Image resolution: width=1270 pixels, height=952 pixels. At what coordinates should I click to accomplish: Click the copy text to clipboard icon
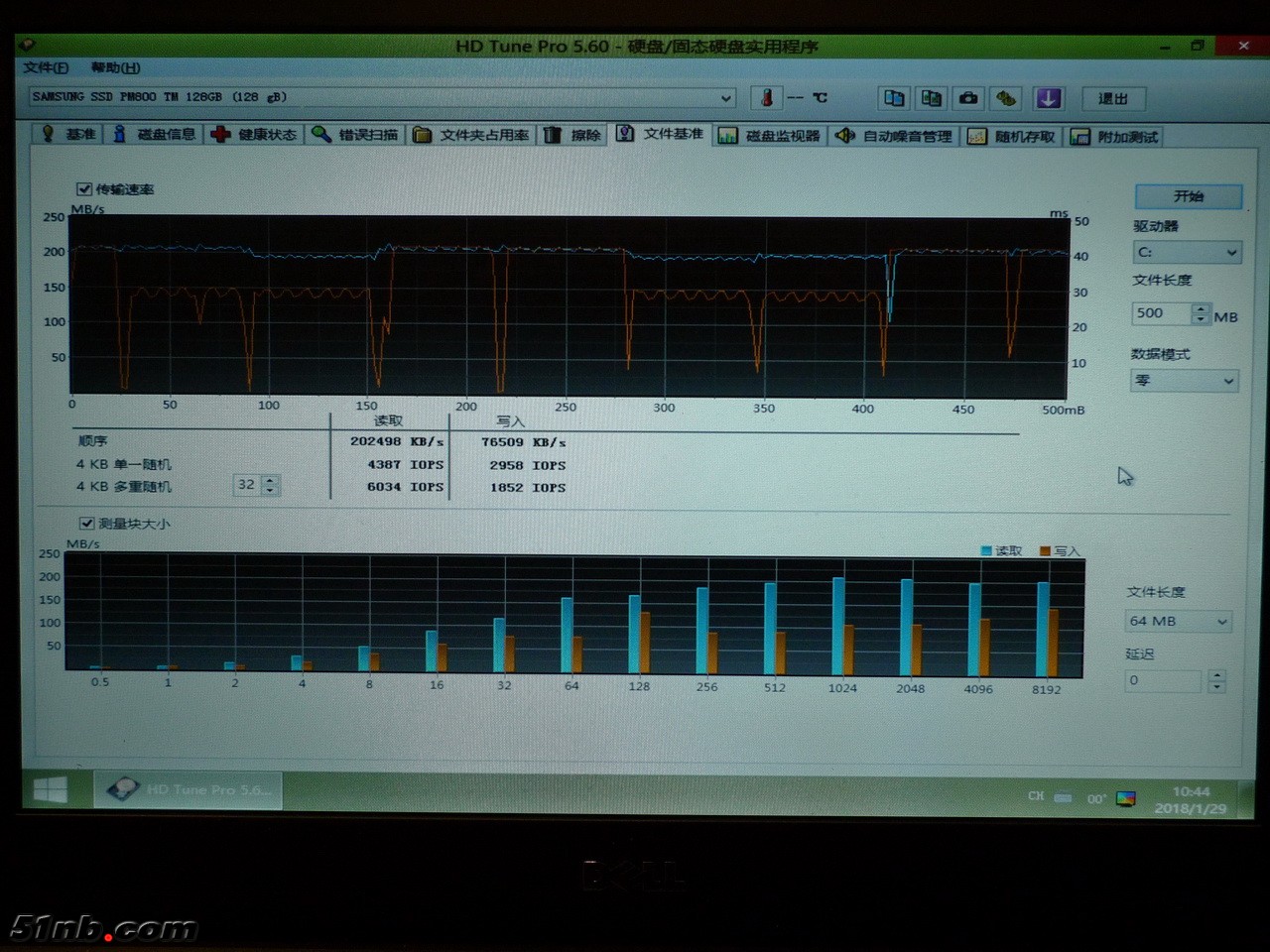pos(894,98)
